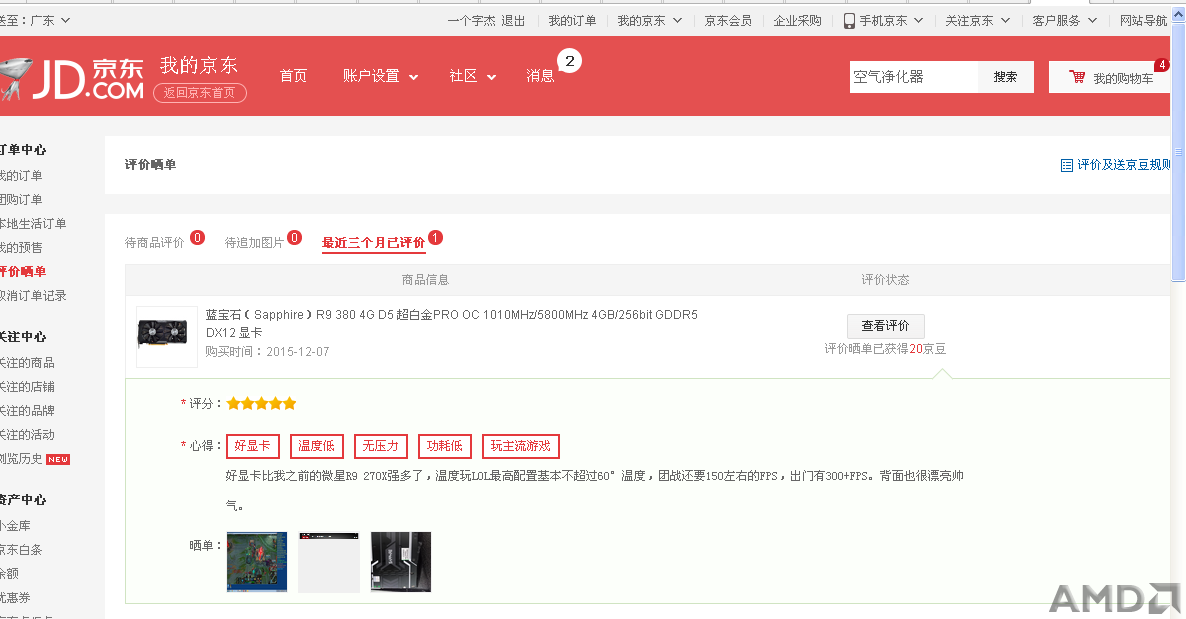Open 我的订单 in the top bar

pyautogui.click(x=572, y=21)
